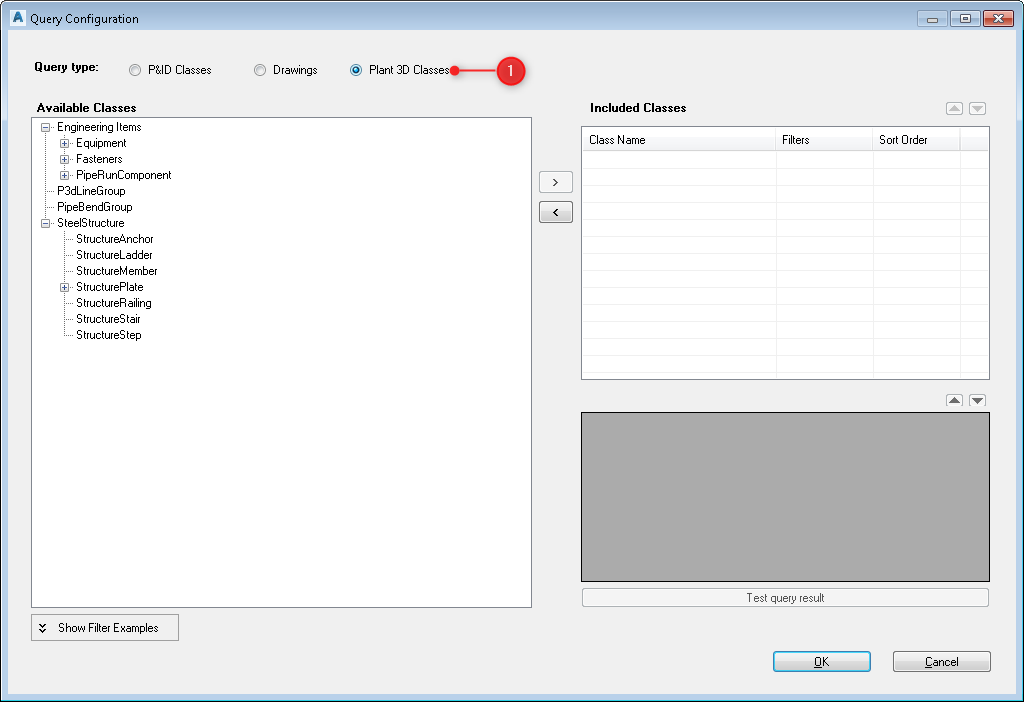Click the down arrow below the Included Classes grid
Viewport: 1024px width, 702px height.
click(x=977, y=400)
